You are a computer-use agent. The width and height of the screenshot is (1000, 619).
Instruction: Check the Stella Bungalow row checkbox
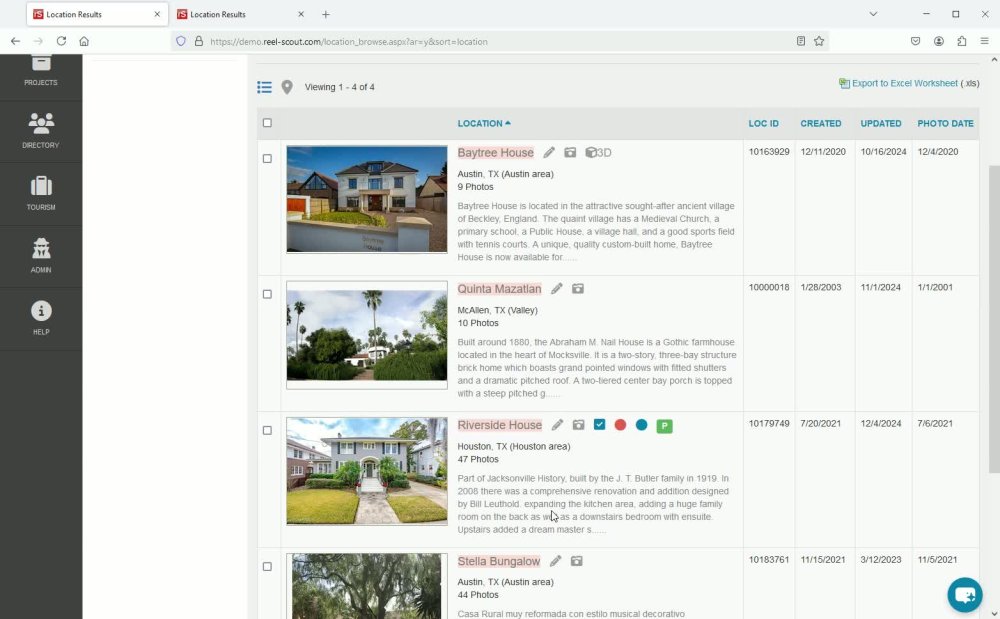pyautogui.click(x=267, y=567)
